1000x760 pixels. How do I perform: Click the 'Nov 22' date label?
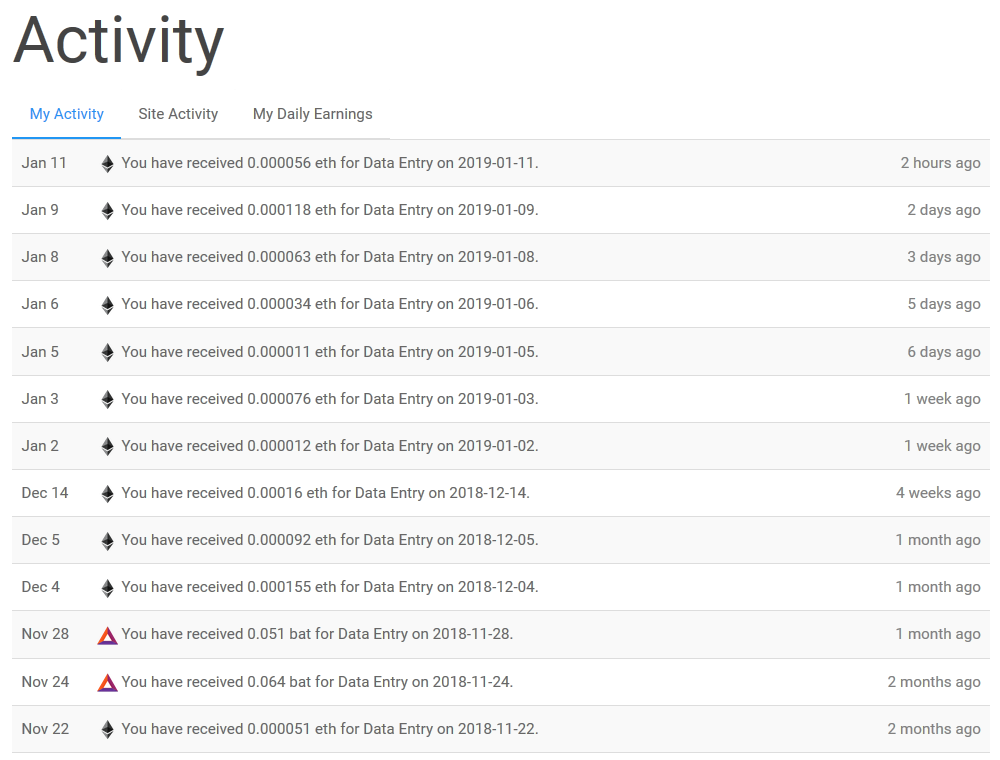(45, 729)
